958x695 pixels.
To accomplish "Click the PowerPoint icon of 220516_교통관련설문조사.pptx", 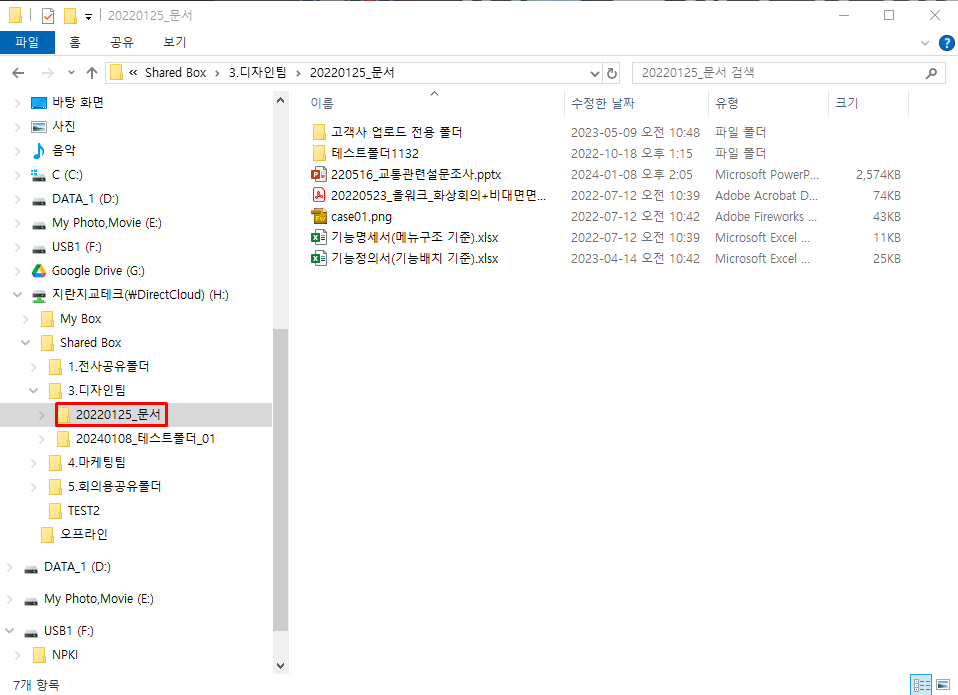I will (x=319, y=174).
